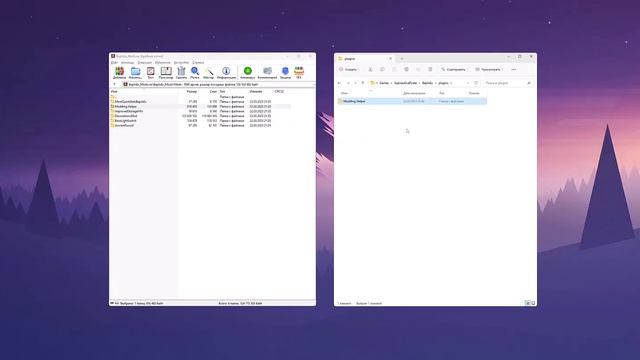Click the Cut scissors icon in Explorer toolbar

coord(370,69)
